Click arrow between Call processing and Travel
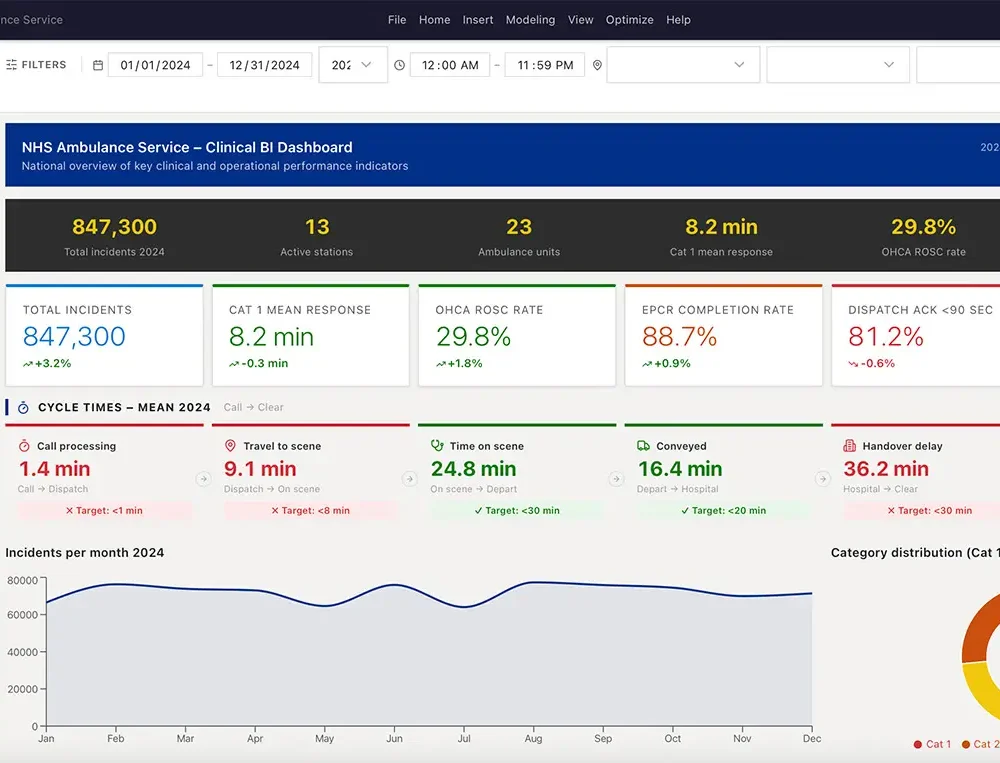The width and height of the screenshot is (1000, 763). tap(203, 478)
